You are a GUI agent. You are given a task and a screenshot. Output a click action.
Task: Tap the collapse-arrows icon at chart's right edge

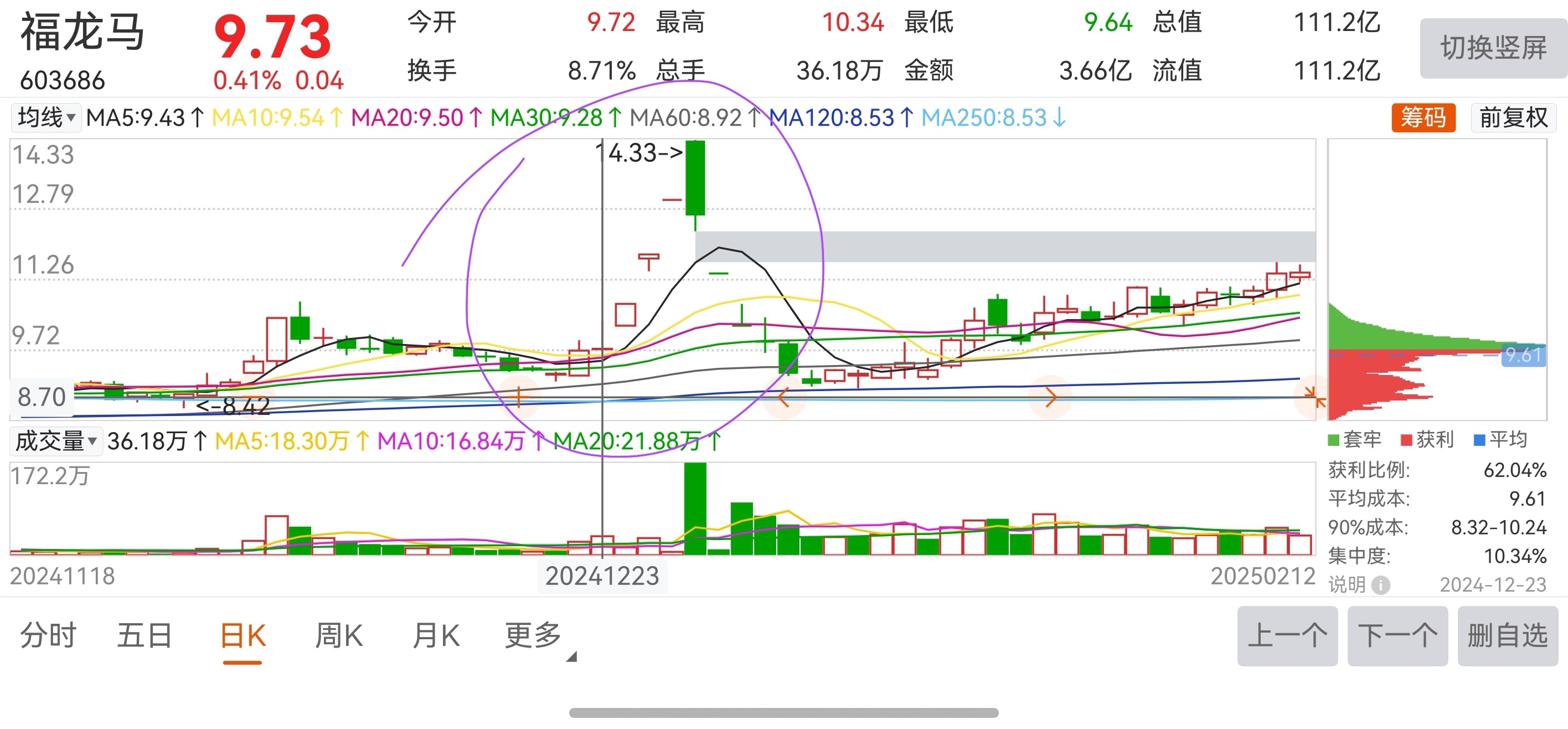tap(1315, 397)
